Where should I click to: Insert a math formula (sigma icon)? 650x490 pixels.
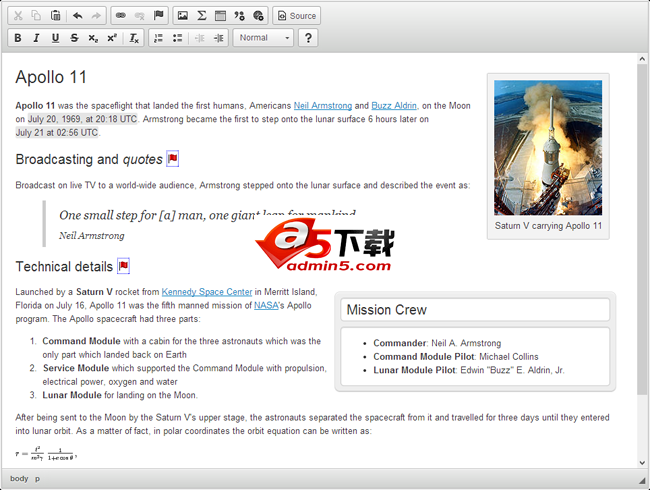pyautogui.click(x=201, y=16)
